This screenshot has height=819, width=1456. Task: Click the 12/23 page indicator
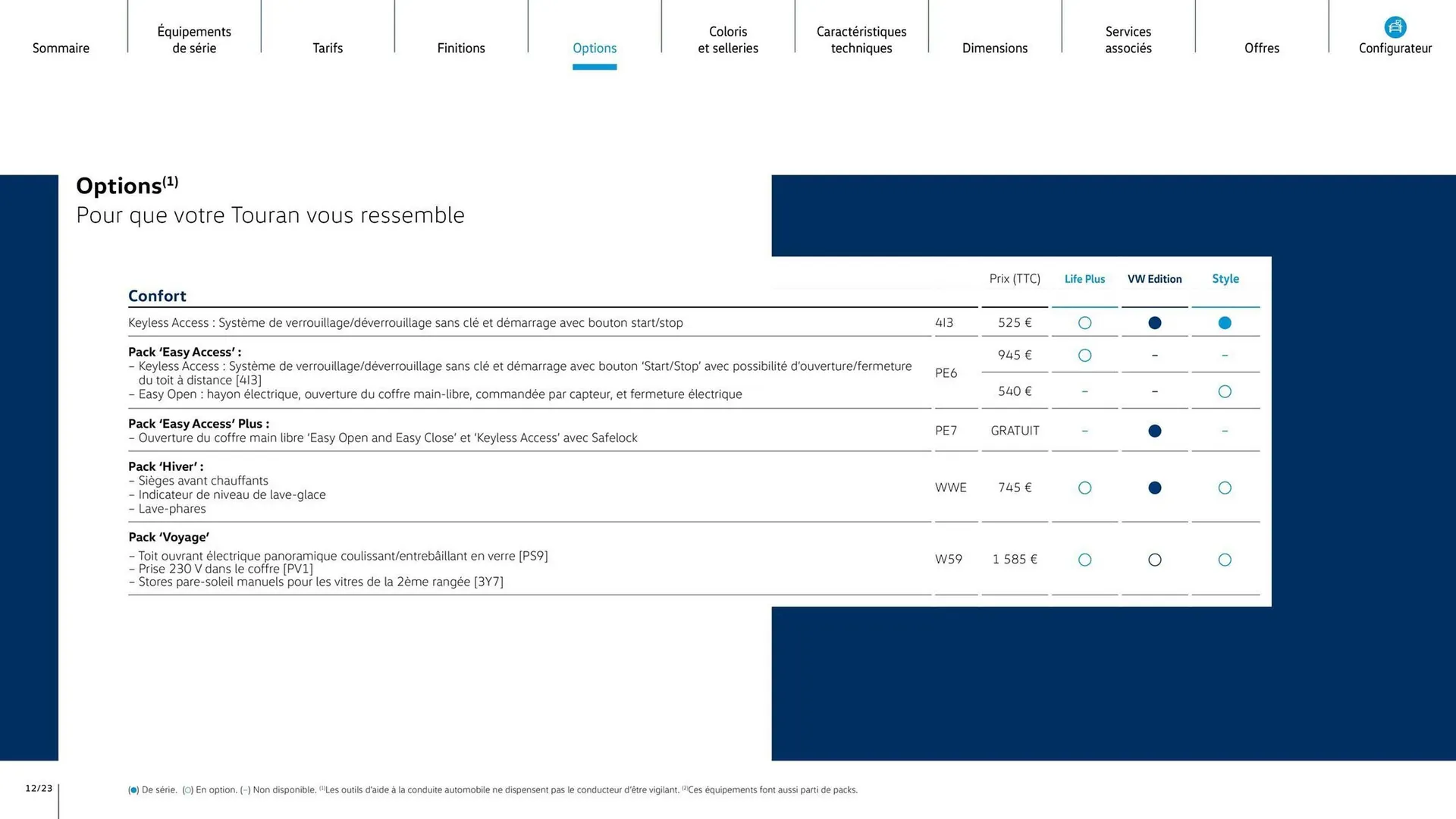pyautogui.click(x=39, y=789)
